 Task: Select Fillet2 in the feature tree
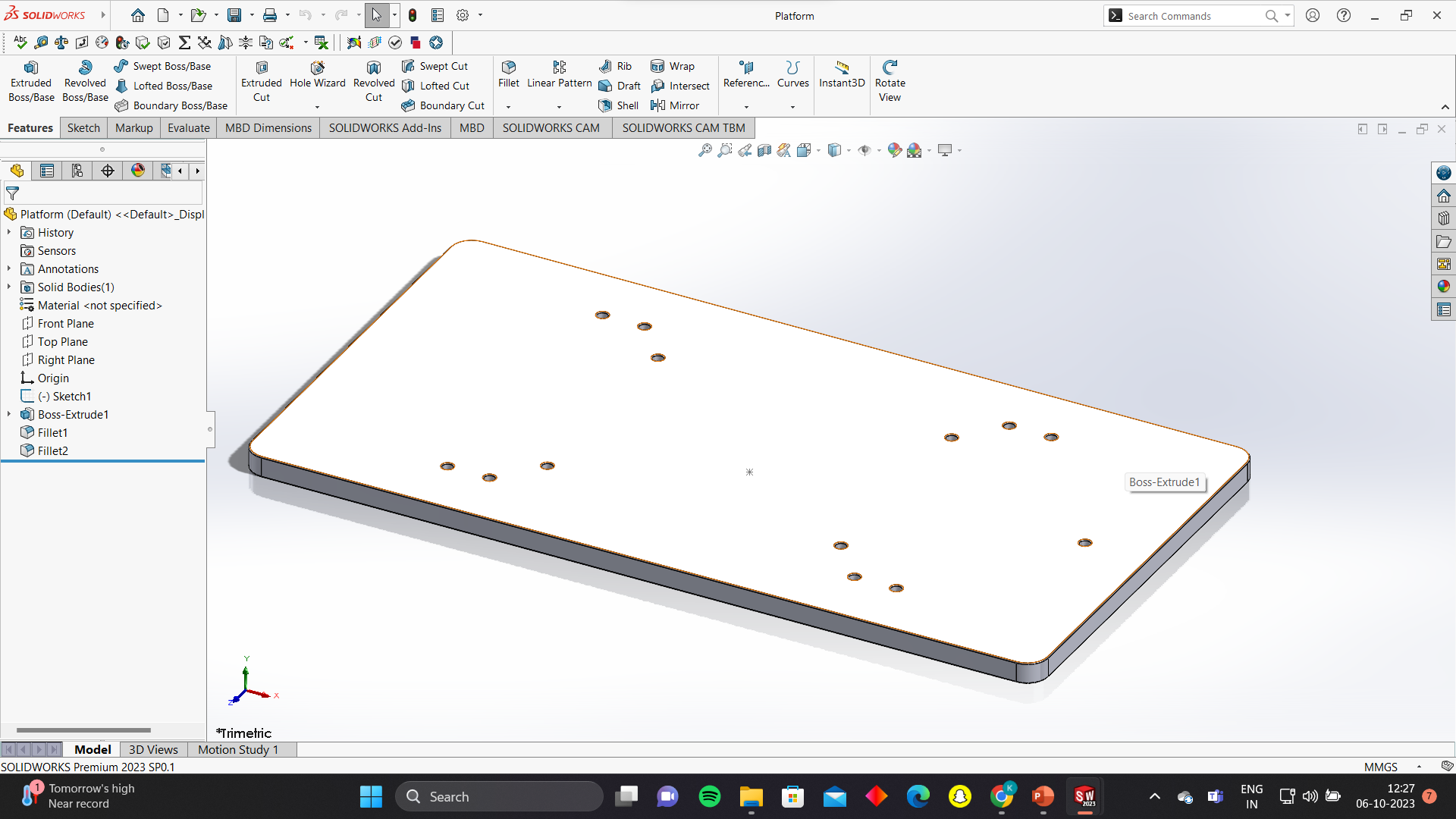[53, 450]
